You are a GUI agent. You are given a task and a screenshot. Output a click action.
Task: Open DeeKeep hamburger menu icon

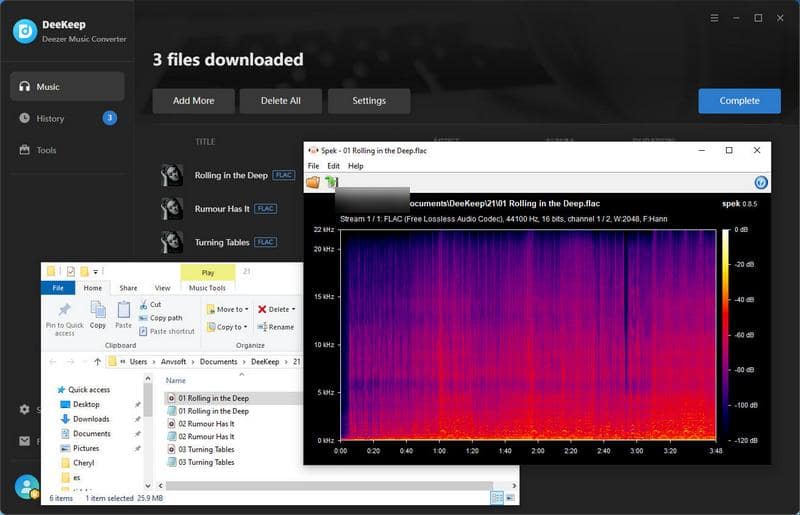click(714, 18)
